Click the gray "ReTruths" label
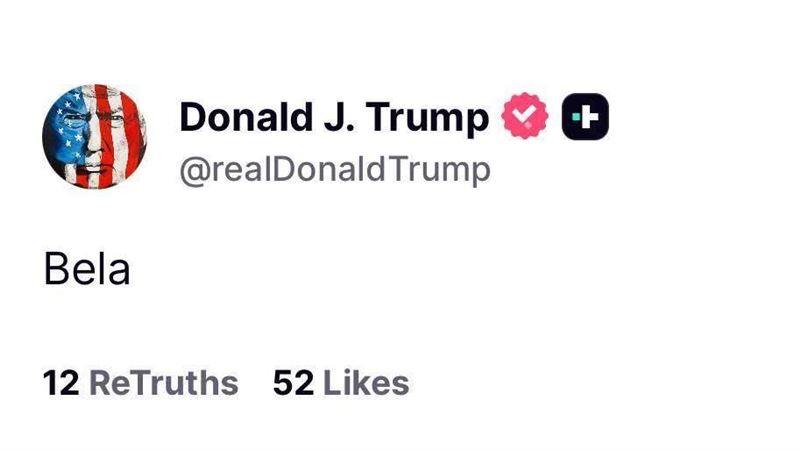Viewport: 800px width, 450px height. [164, 382]
